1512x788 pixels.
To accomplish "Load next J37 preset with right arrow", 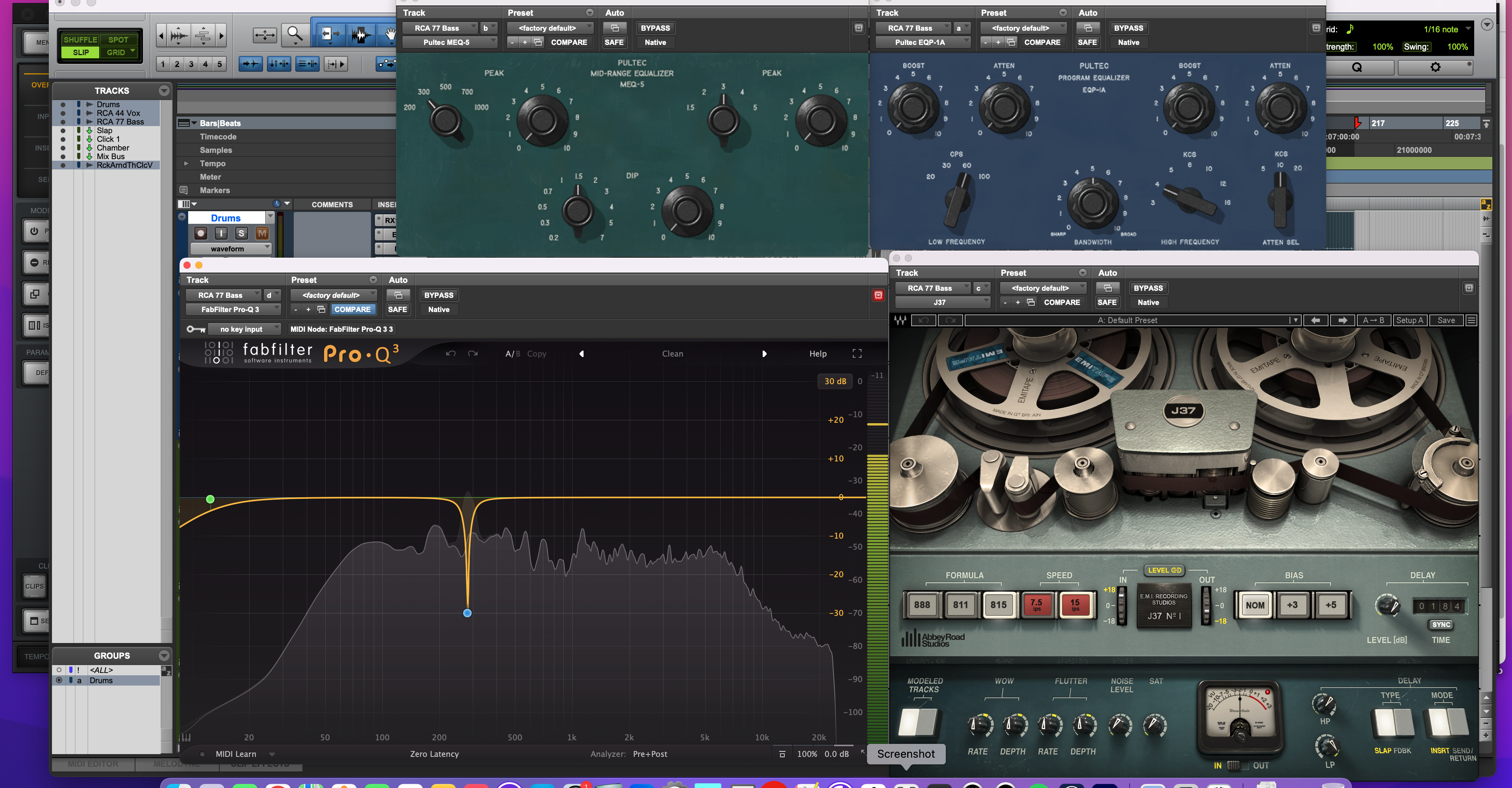I will [x=1342, y=321].
